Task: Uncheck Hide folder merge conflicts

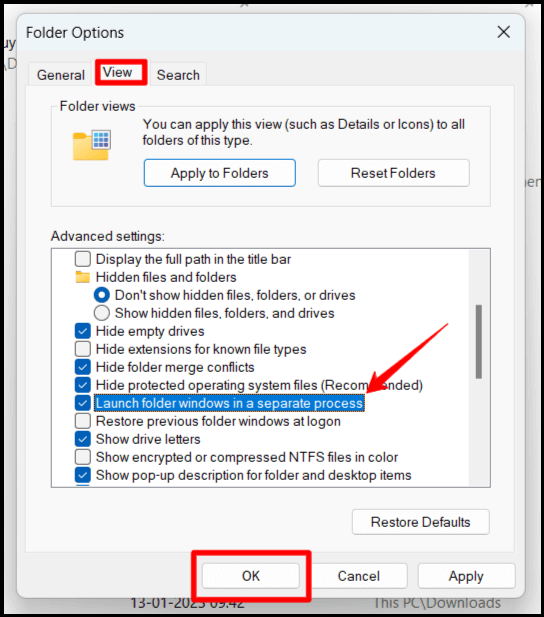Action: coord(83,367)
